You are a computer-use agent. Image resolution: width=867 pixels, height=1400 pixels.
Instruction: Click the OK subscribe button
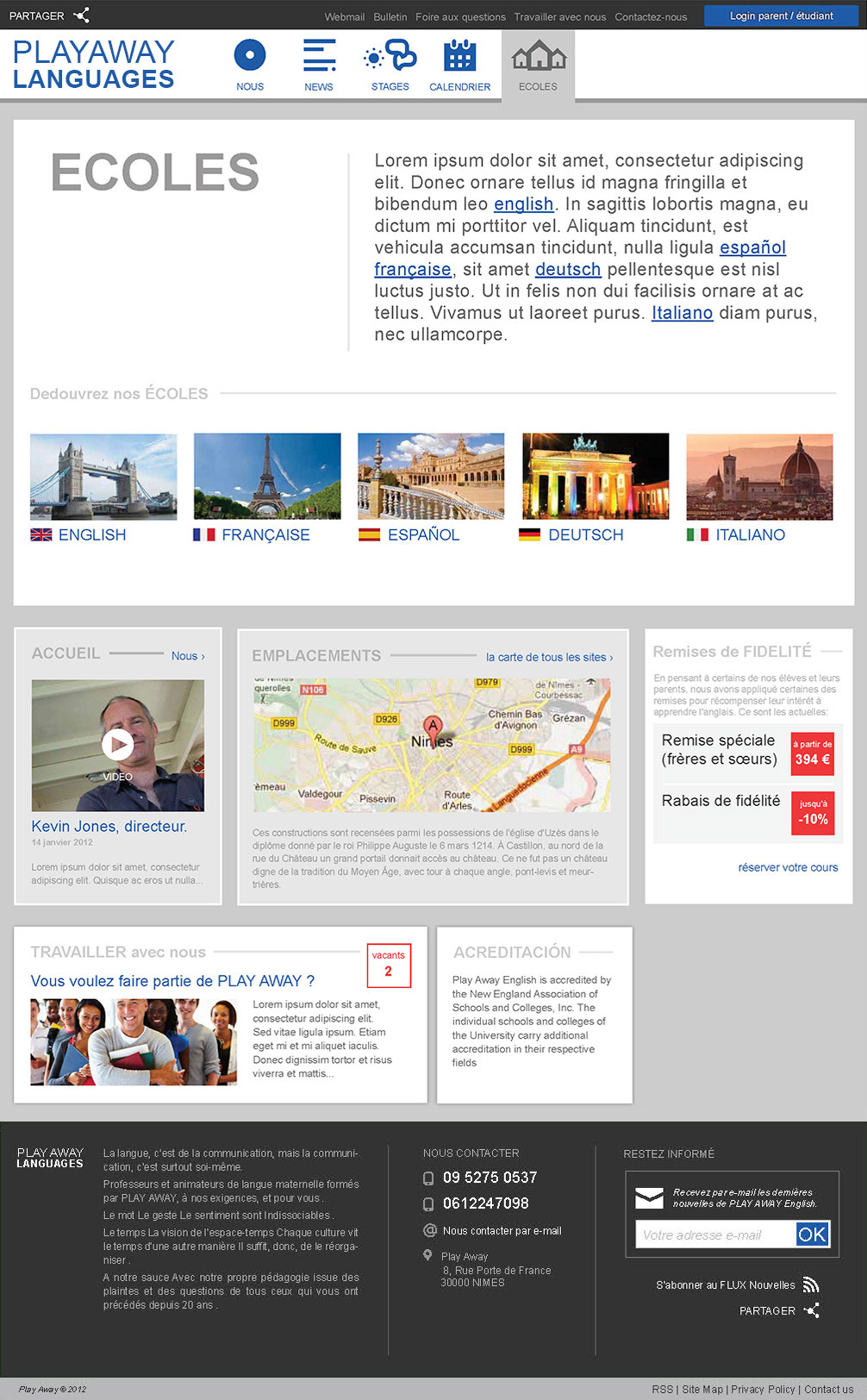tap(813, 1234)
